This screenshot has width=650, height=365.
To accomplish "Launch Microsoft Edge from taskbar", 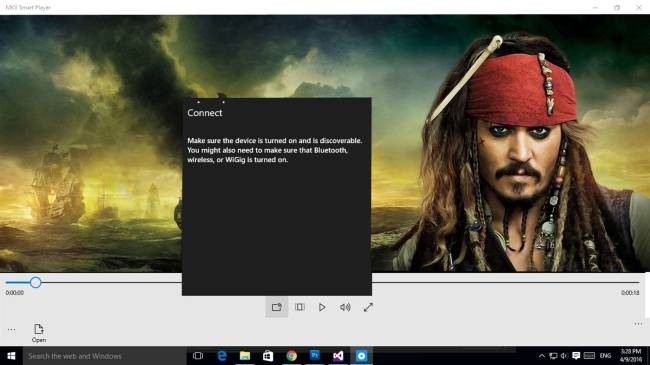I will tap(222, 356).
